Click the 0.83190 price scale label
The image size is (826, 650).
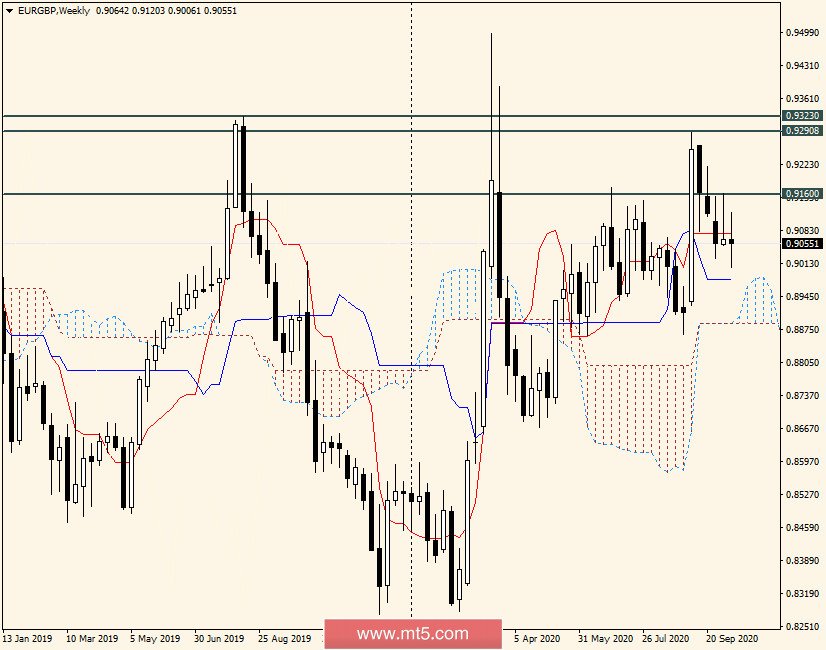pos(803,594)
